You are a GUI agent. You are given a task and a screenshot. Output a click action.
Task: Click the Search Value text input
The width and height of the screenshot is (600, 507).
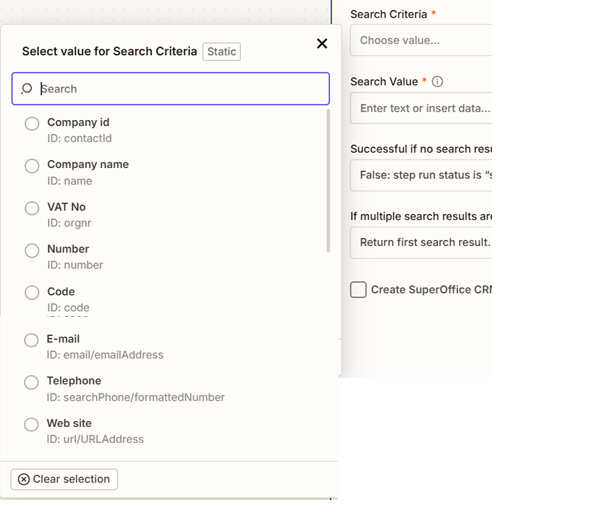[x=421, y=108]
